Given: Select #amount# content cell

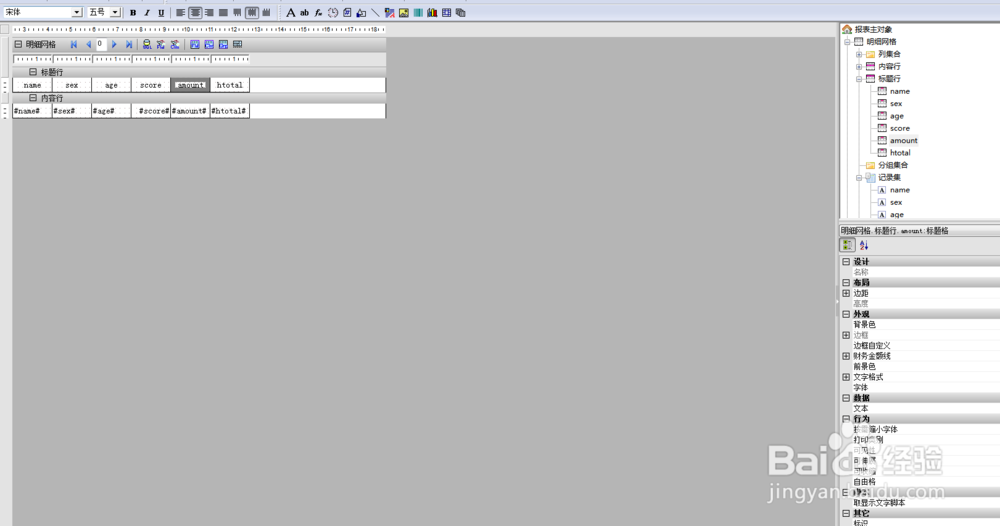Looking at the screenshot, I should click(190, 111).
